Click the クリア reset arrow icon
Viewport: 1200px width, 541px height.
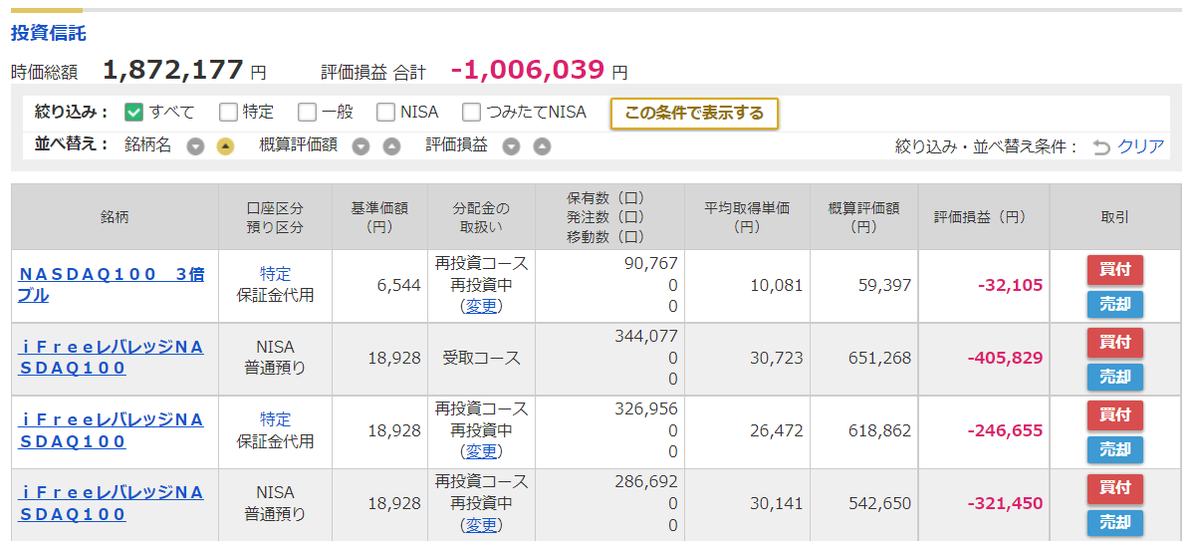[x=1101, y=147]
